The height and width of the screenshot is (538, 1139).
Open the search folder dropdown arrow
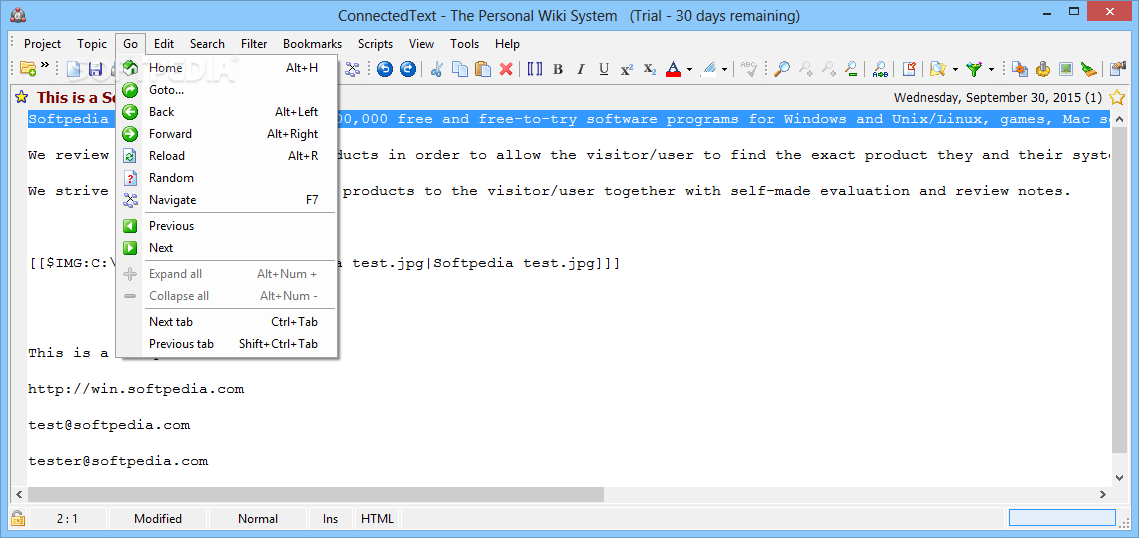pyautogui.click(x=954, y=70)
